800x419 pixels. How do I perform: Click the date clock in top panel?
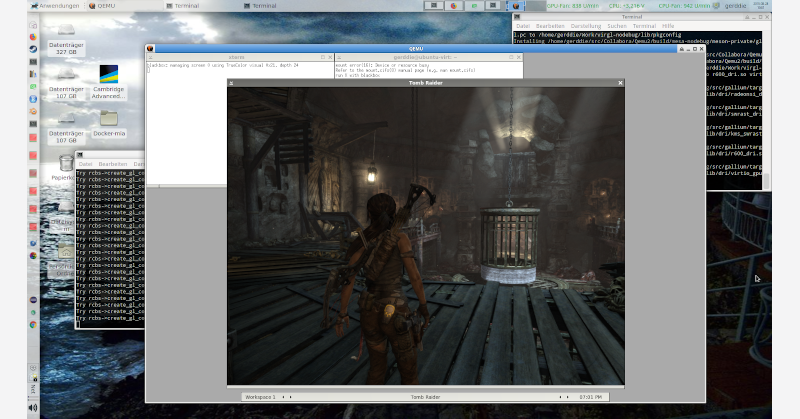click(761, 6)
